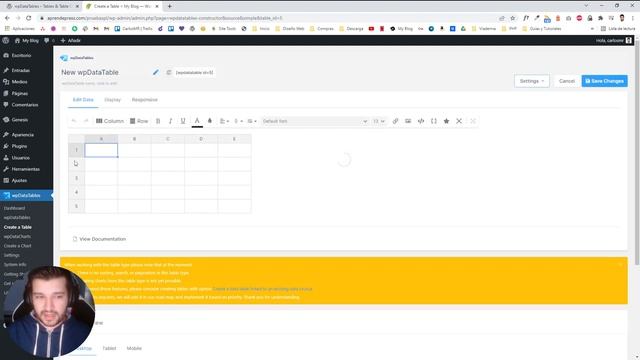Open Create a Chart submenu item
The width and height of the screenshot is (640, 360).
(18, 246)
